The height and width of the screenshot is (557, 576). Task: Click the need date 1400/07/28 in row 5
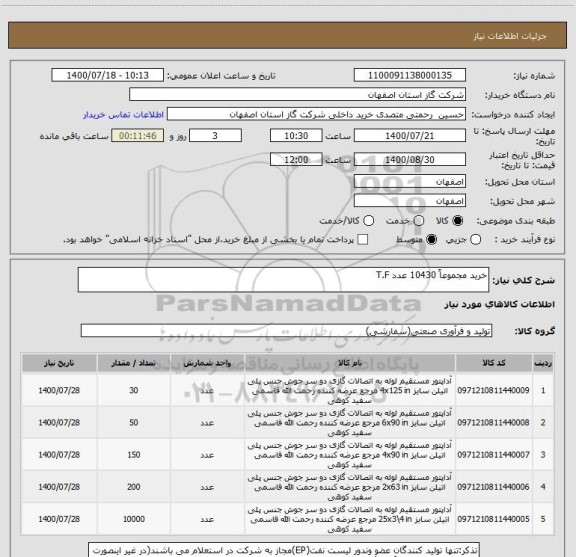pos(59,519)
